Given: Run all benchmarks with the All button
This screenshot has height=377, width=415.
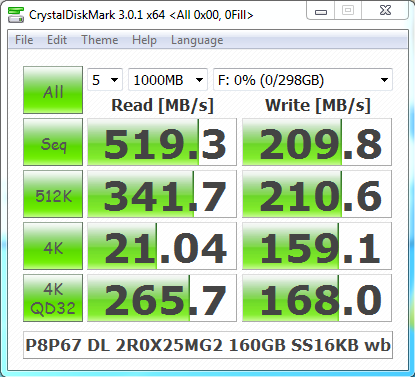Looking at the screenshot, I should pos(53,90).
